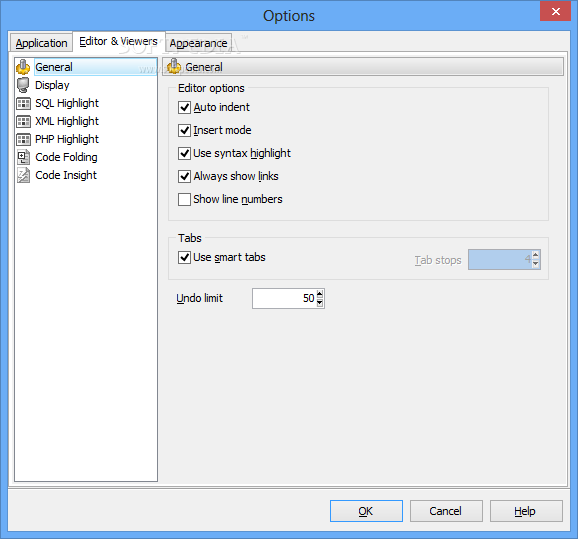Click the General category icon in sidebar

[23, 67]
